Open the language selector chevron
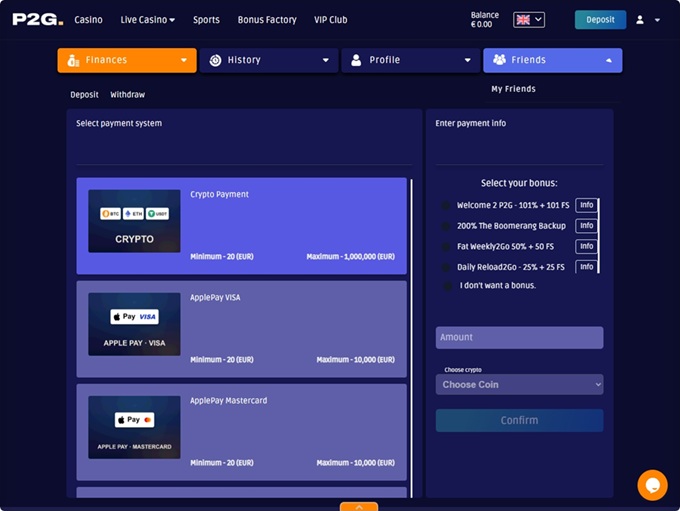The height and width of the screenshot is (511, 680). click(538, 20)
